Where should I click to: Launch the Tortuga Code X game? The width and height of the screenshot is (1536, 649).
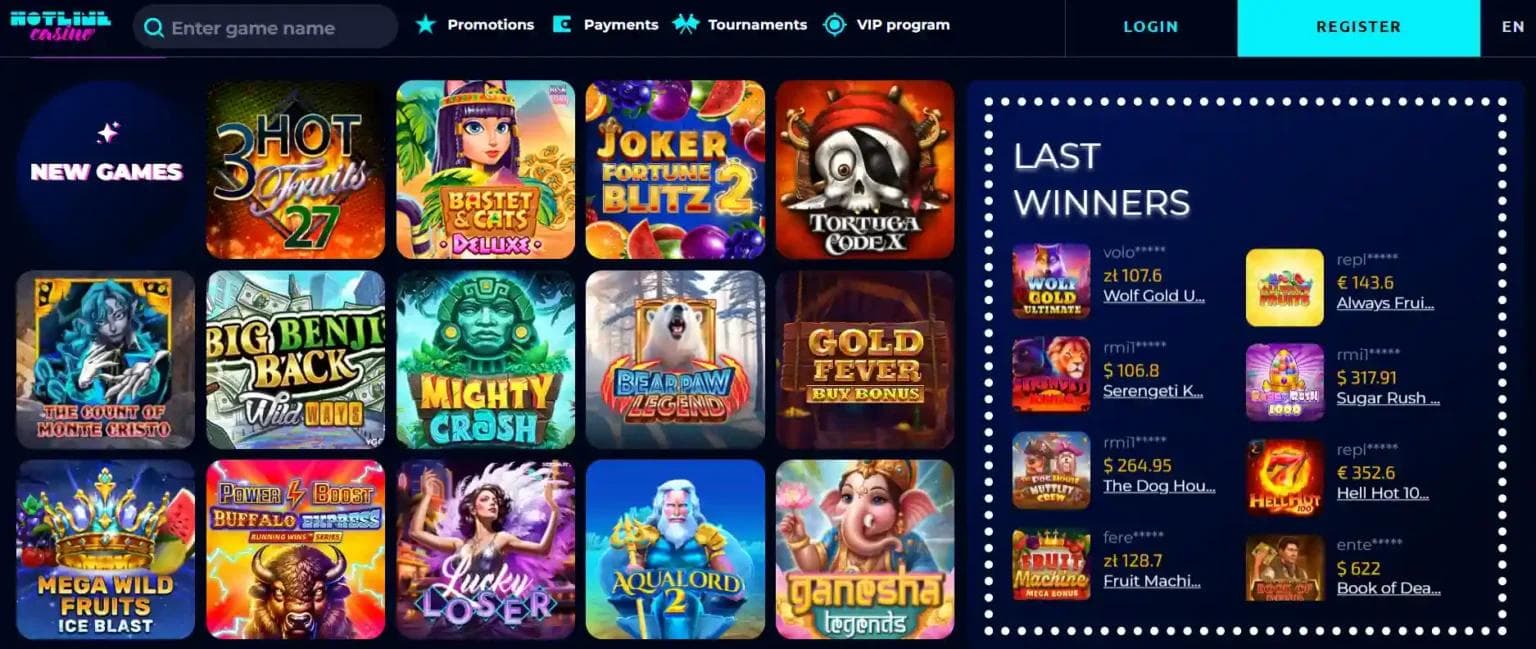tap(865, 170)
